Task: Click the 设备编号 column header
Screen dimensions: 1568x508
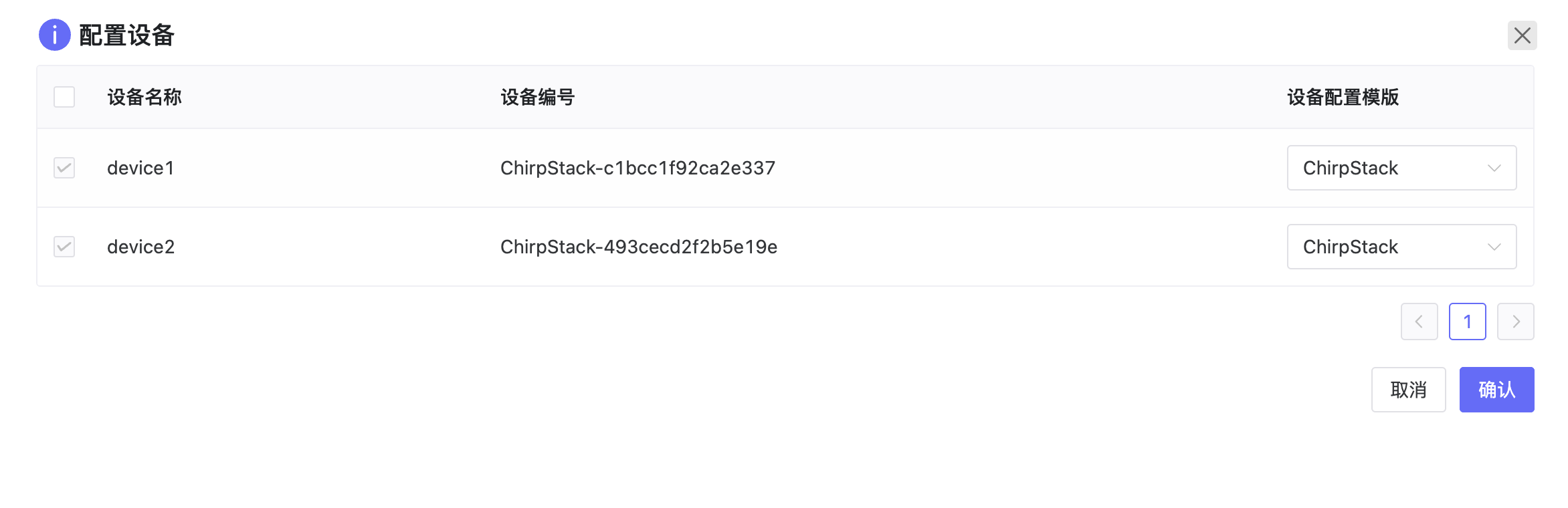Action: click(x=538, y=97)
